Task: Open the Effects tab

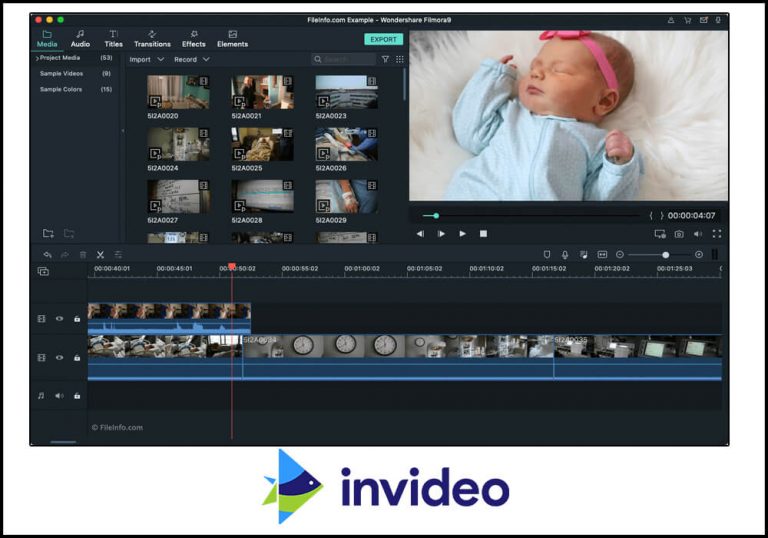Action: pyautogui.click(x=193, y=39)
